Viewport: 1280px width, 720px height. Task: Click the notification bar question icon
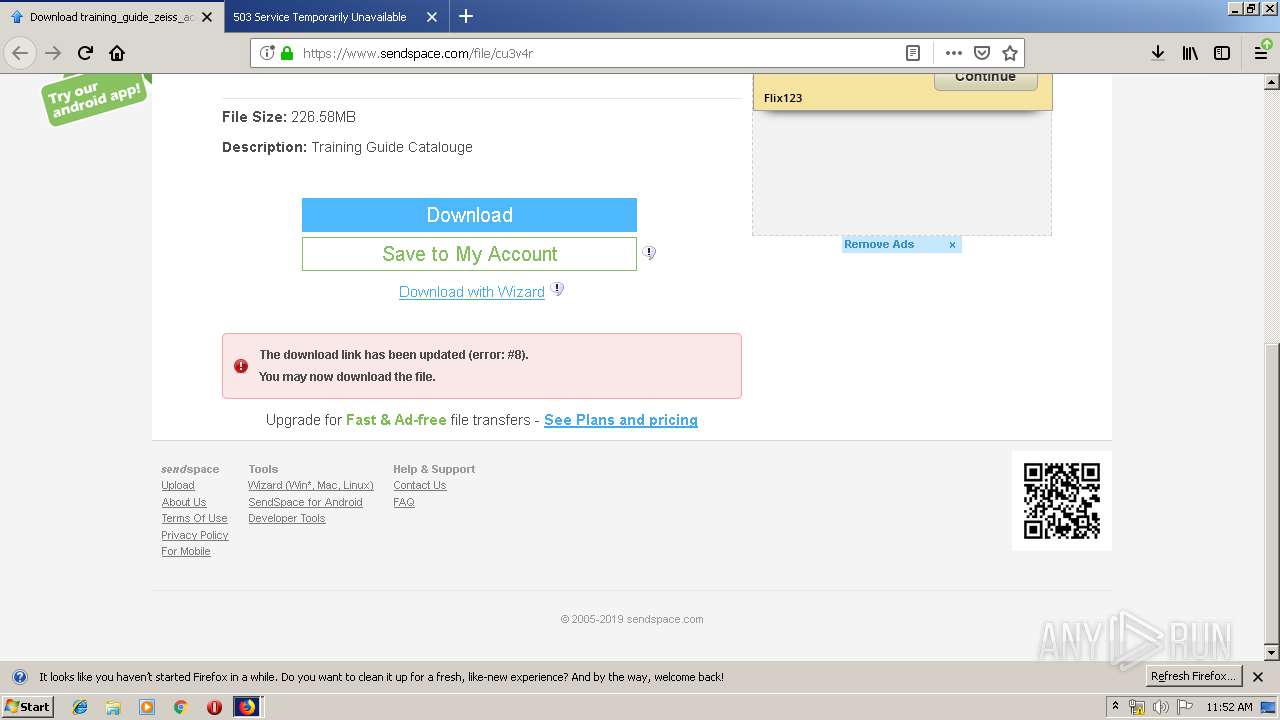pyautogui.click(x=19, y=677)
